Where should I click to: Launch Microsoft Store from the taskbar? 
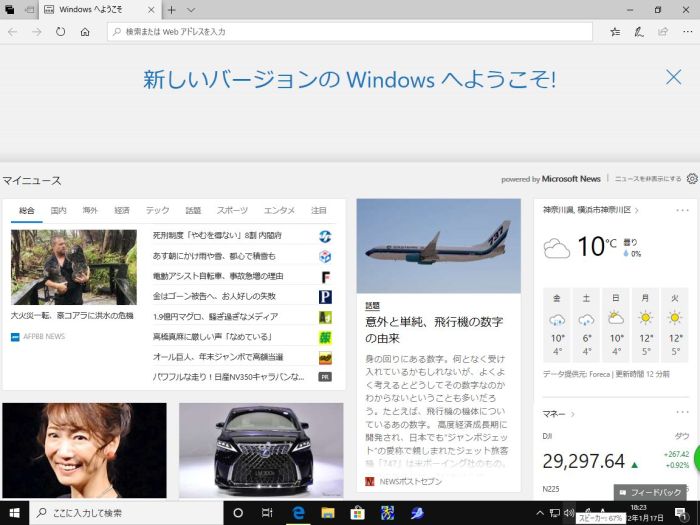click(357, 513)
